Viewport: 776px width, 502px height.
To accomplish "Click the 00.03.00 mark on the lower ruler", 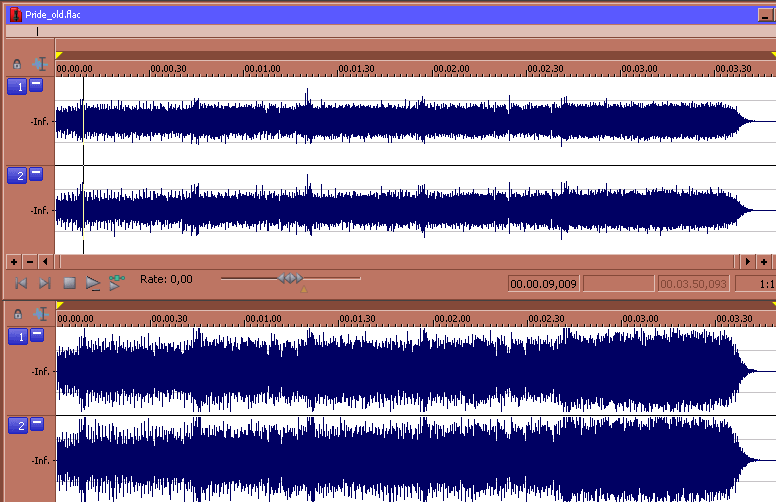I will [640, 318].
